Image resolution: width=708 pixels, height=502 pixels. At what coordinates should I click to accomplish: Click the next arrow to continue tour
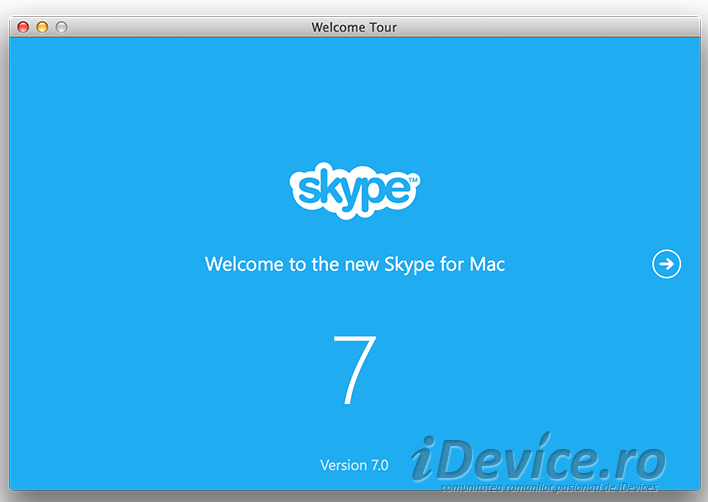point(666,264)
